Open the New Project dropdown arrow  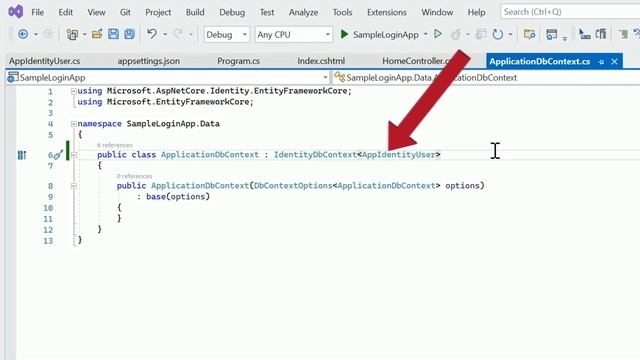[84, 34]
